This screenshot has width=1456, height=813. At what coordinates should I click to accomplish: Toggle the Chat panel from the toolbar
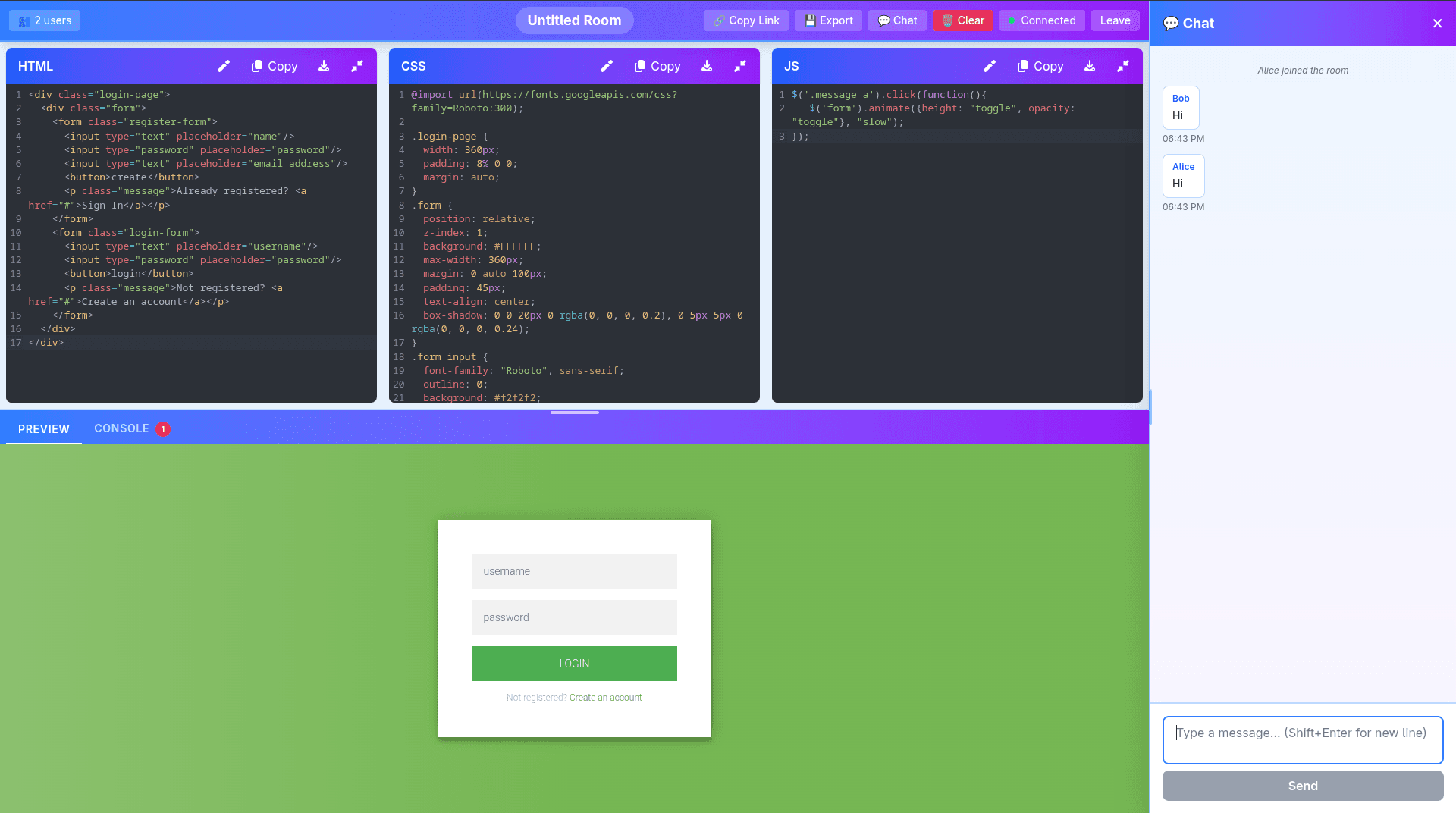click(897, 20)
